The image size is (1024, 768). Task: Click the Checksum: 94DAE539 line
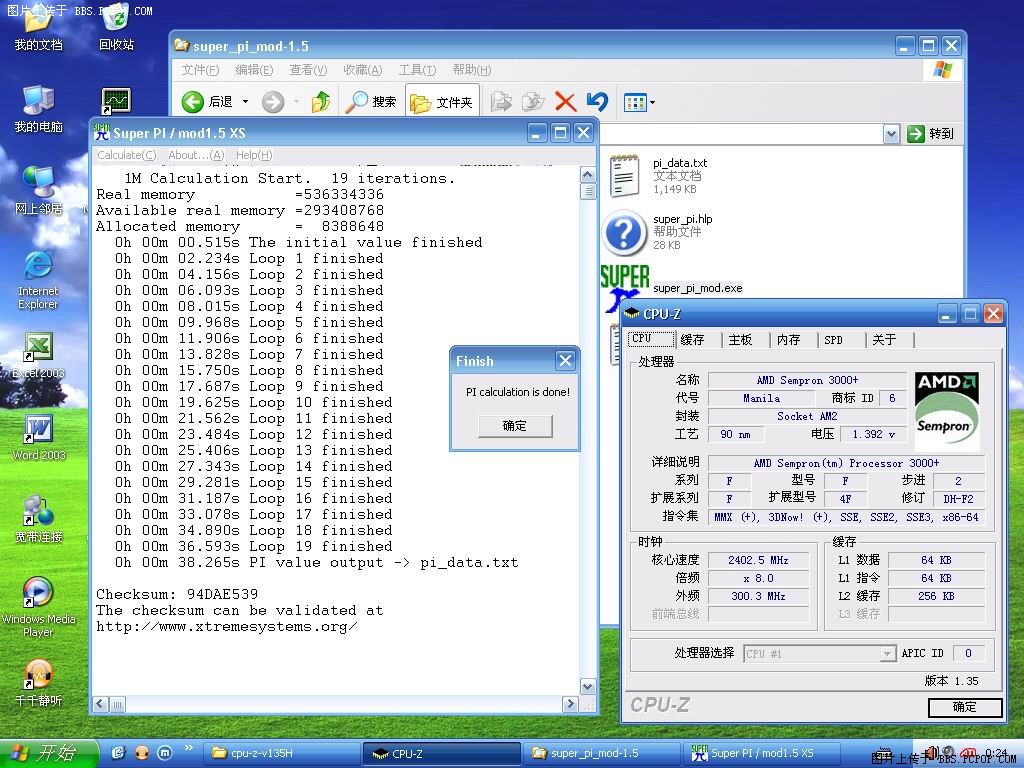176,594
